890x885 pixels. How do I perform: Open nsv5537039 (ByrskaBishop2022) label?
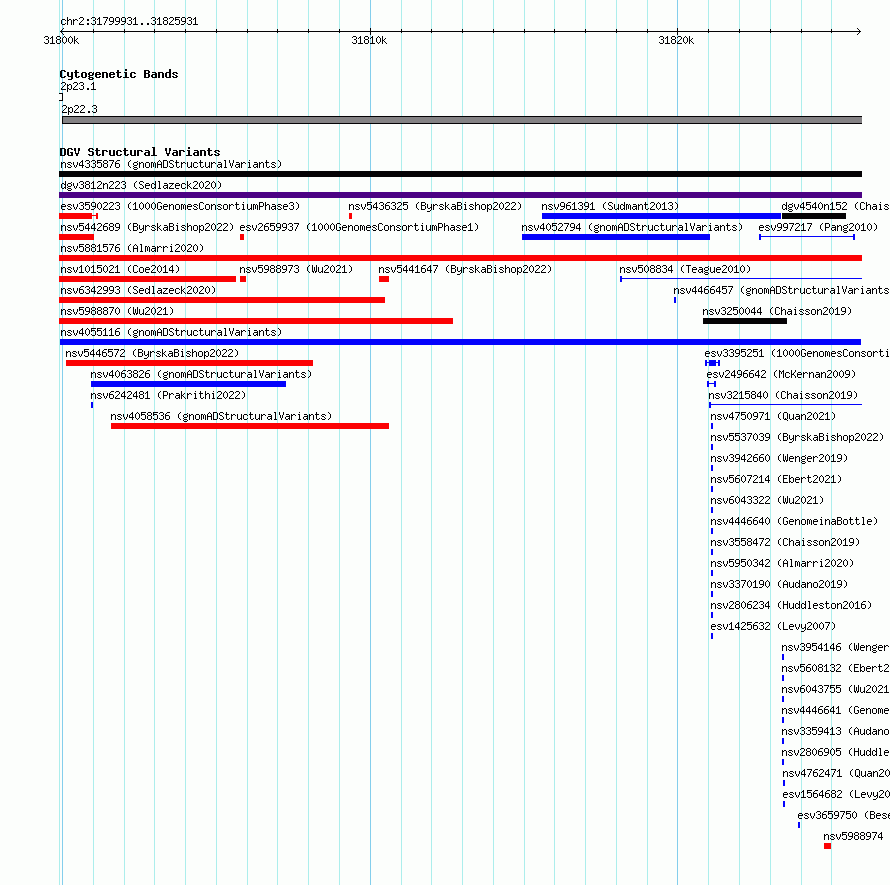[x=797, y=438]
